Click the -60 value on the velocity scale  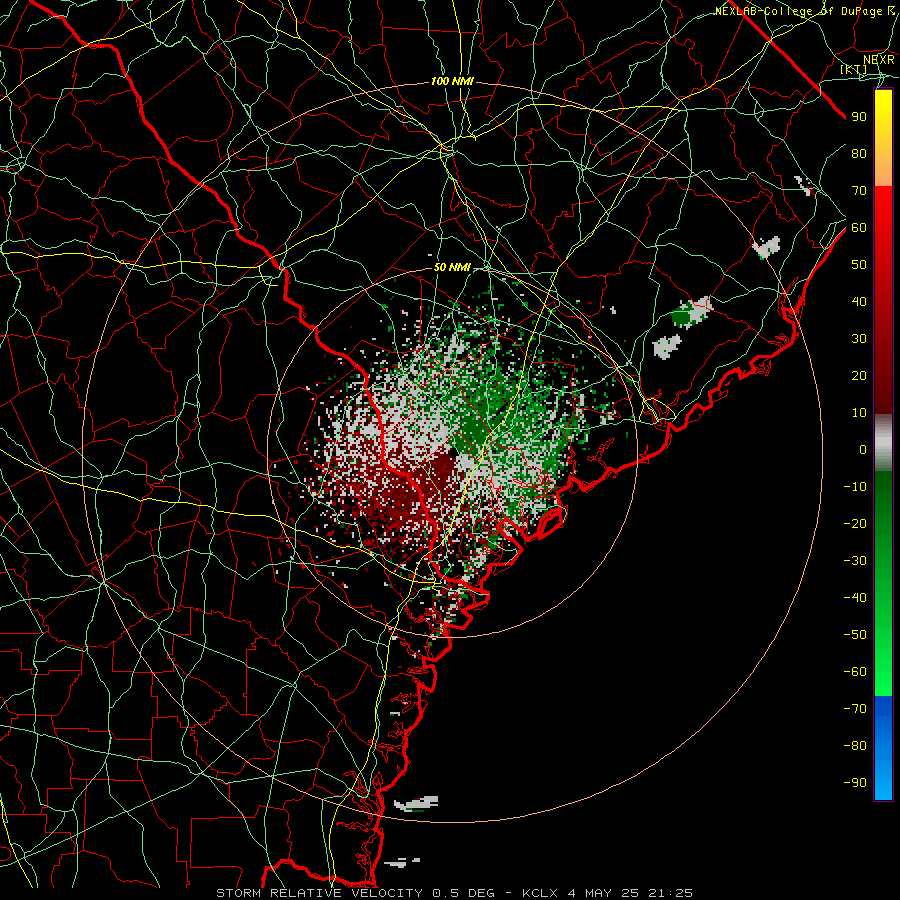(855, 672)
